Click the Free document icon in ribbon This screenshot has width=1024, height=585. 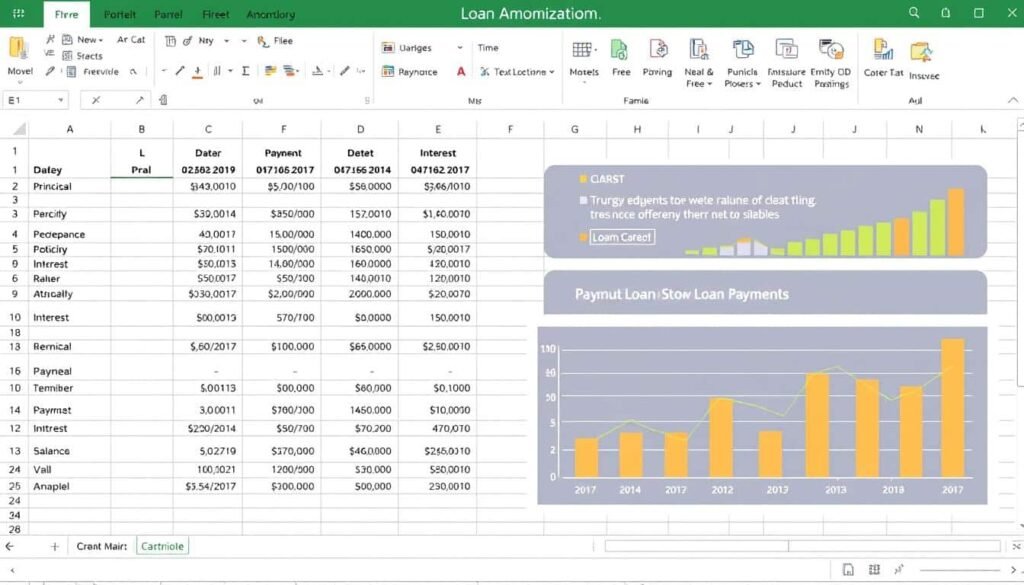(x=620, y=51)
